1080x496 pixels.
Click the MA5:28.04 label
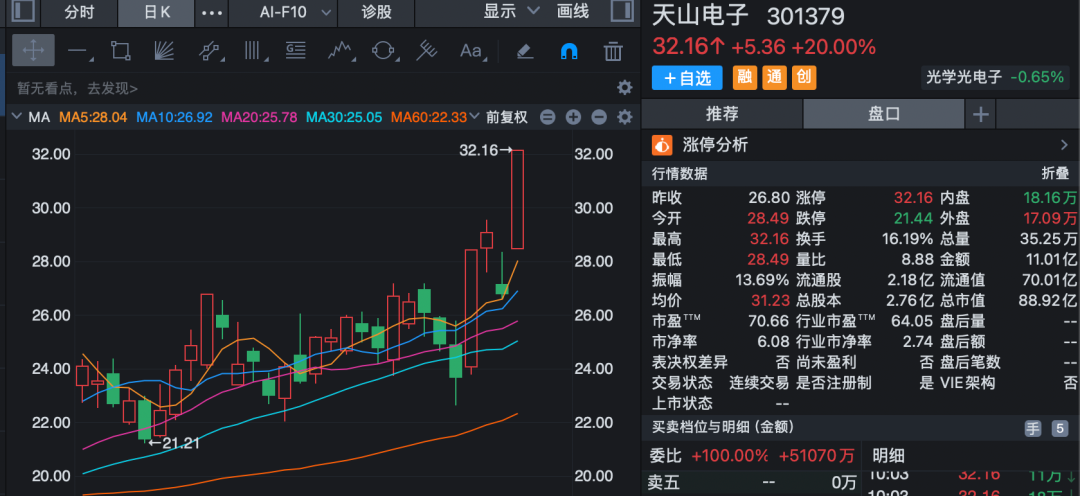click(93, 117)
